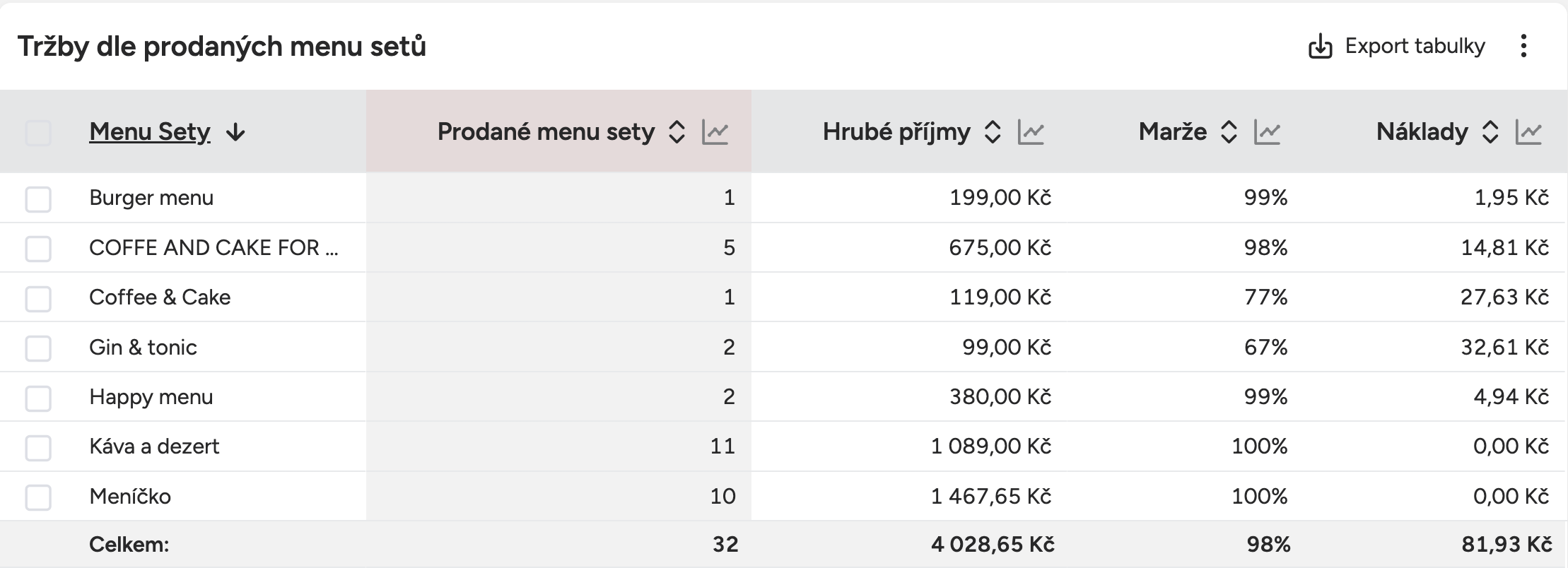
Task: Toggle sort arrows on Marže column
Action: click(x=1229, y=132)
